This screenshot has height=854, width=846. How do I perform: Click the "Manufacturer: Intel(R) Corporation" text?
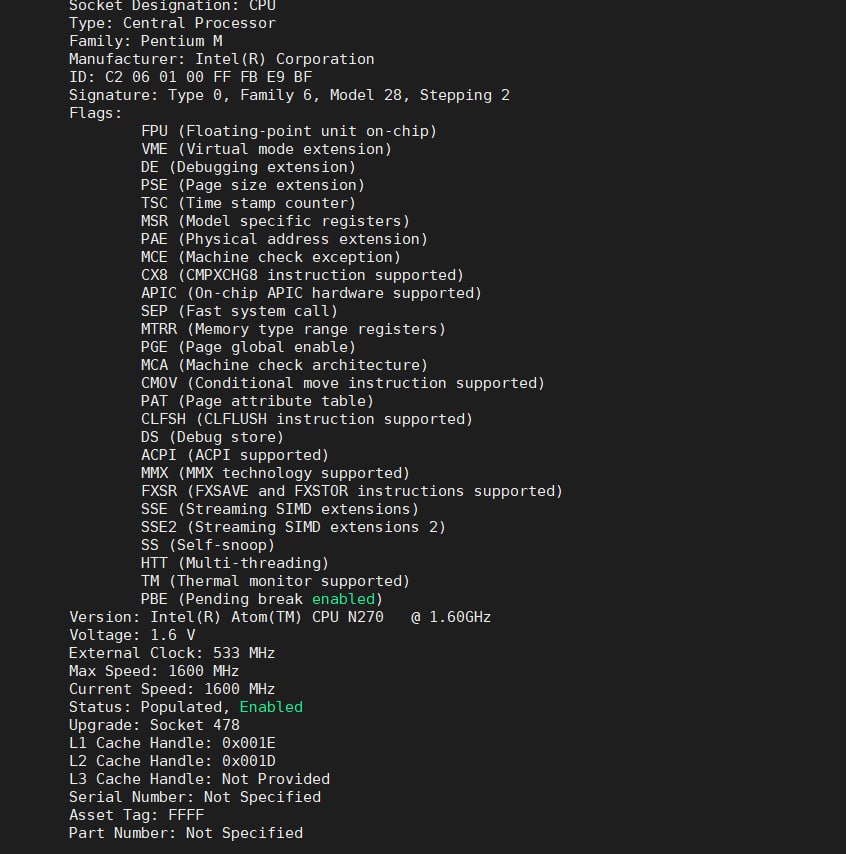pyautogui.click(x=222, y=59)
